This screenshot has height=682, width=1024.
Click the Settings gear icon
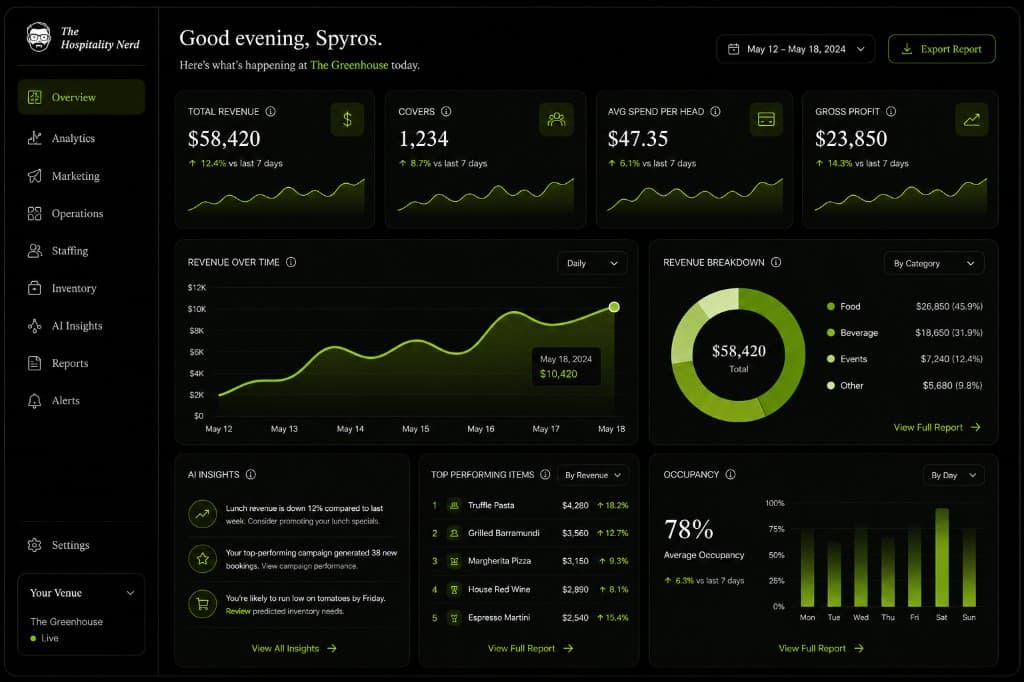point(35,545)
